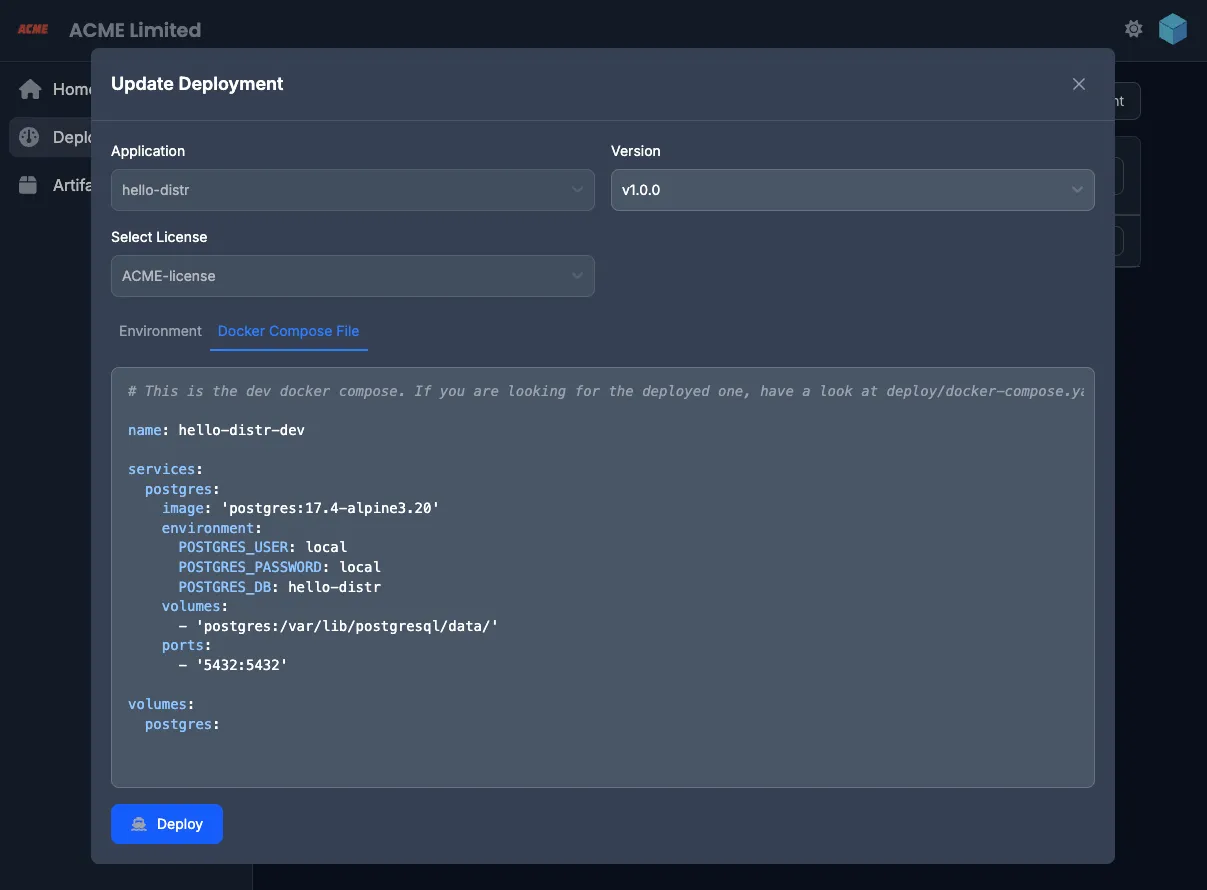
Task: Select the Docker Compose File tab
Action: (288, 331)
